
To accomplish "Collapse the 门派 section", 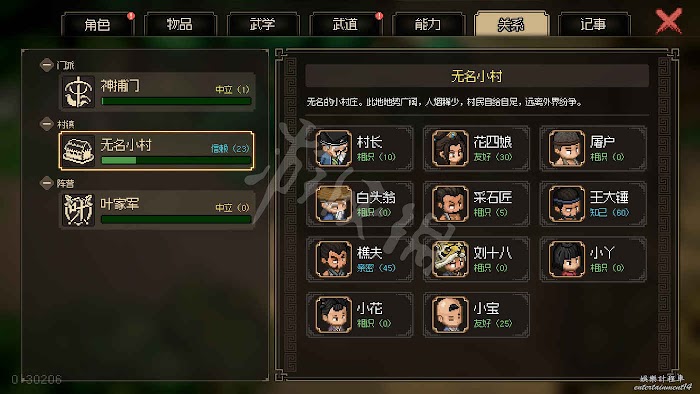I will (x=46, y=65).
